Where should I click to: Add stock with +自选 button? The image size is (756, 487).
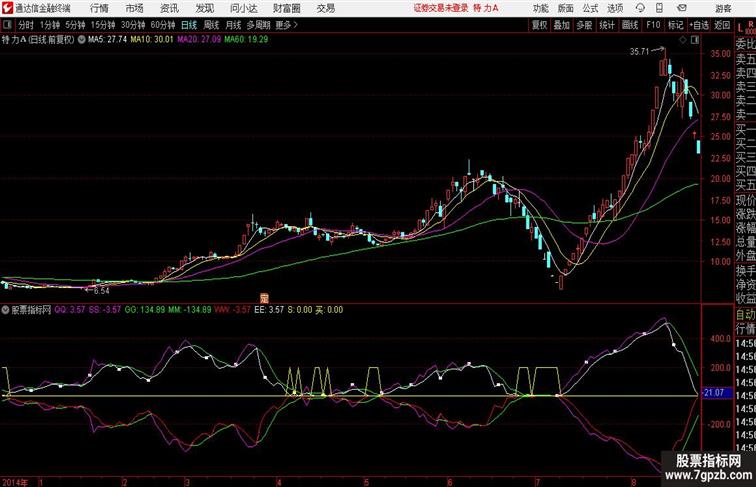(699, 25)
